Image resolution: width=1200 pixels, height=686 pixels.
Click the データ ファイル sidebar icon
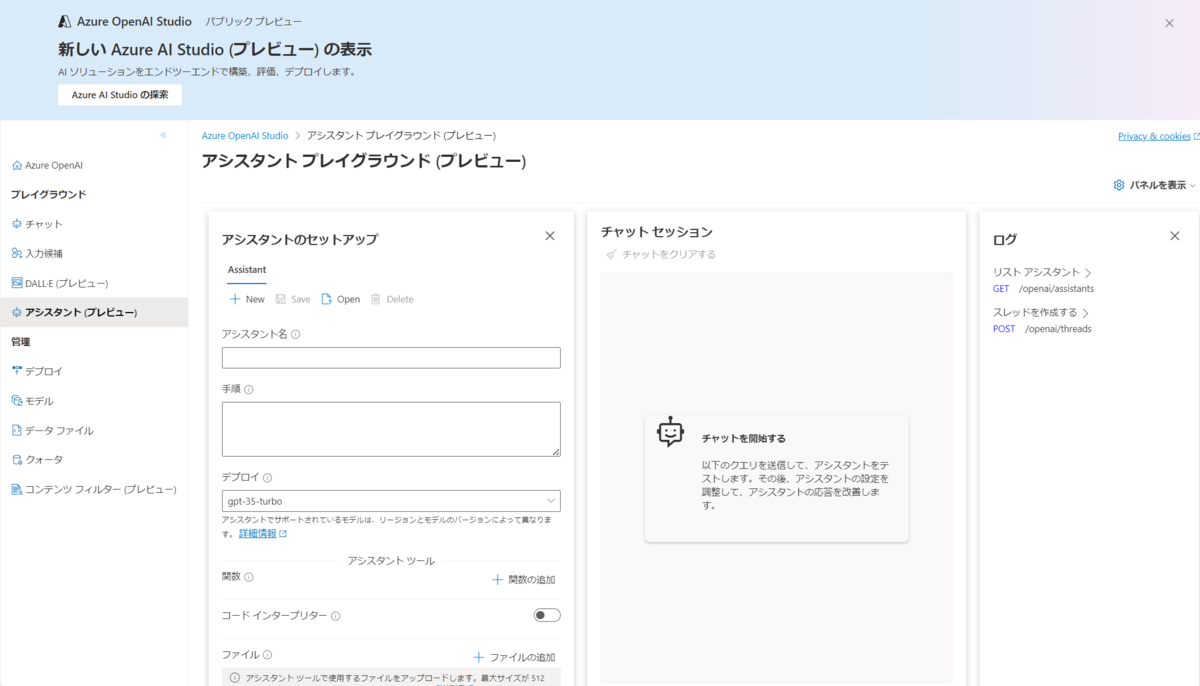click(x=16, y=430)
